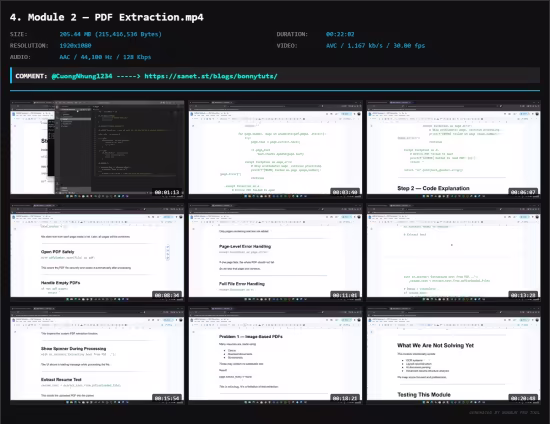
Task: Click the 'AUDIO:' label
Action: point(20,57)
